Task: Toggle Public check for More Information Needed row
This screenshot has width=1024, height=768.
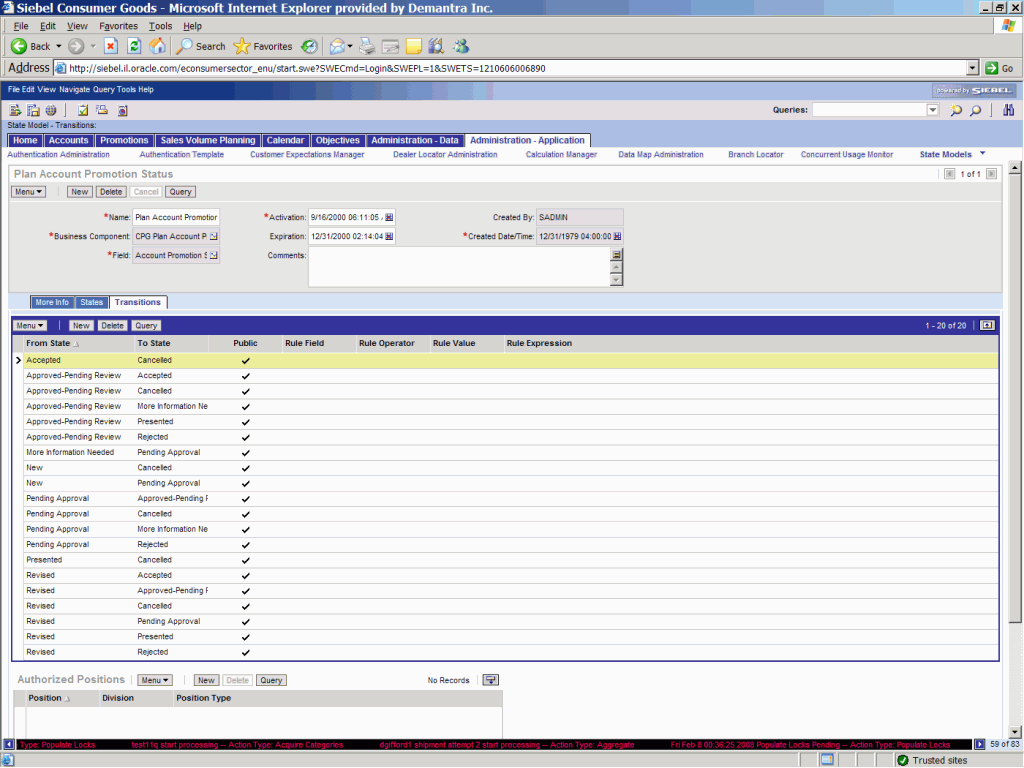Action: [246, 453]
